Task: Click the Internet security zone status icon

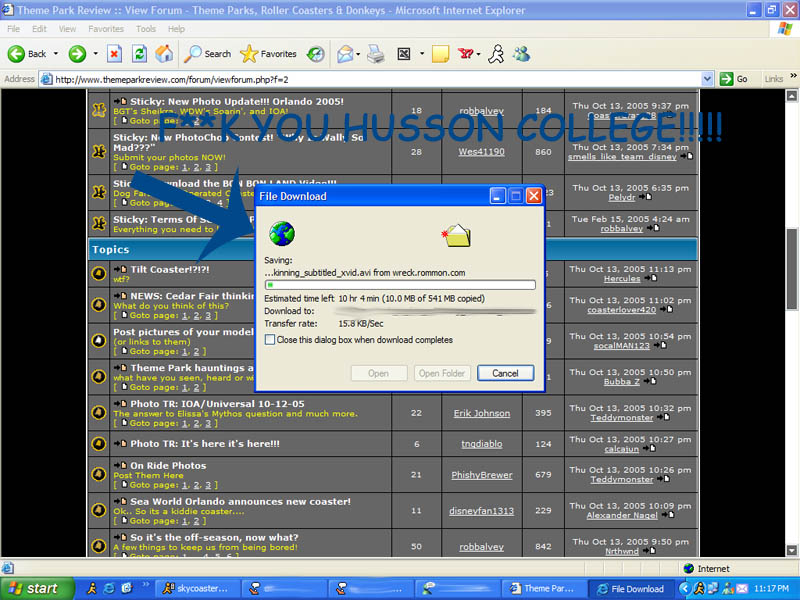Action: point(689,568)
